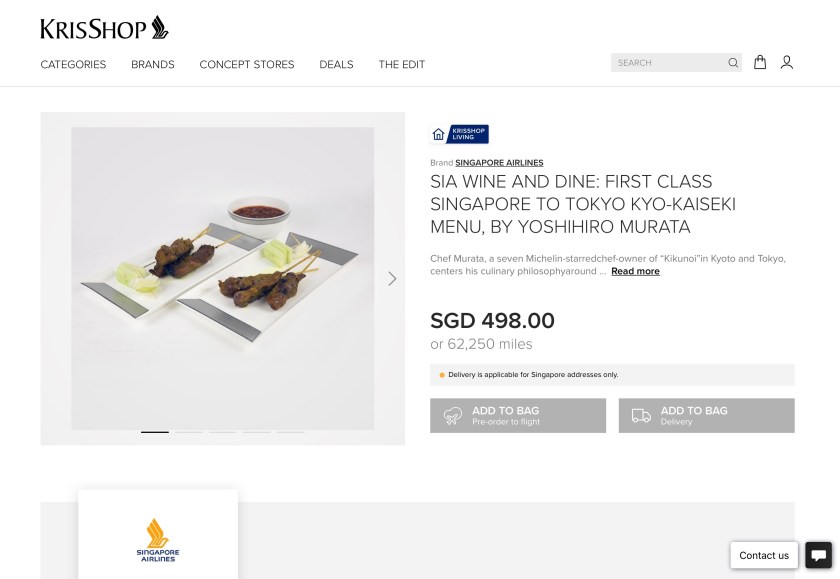Open the Brands menu
Viewport: 840px width, 579px height.
click(153, 64)
